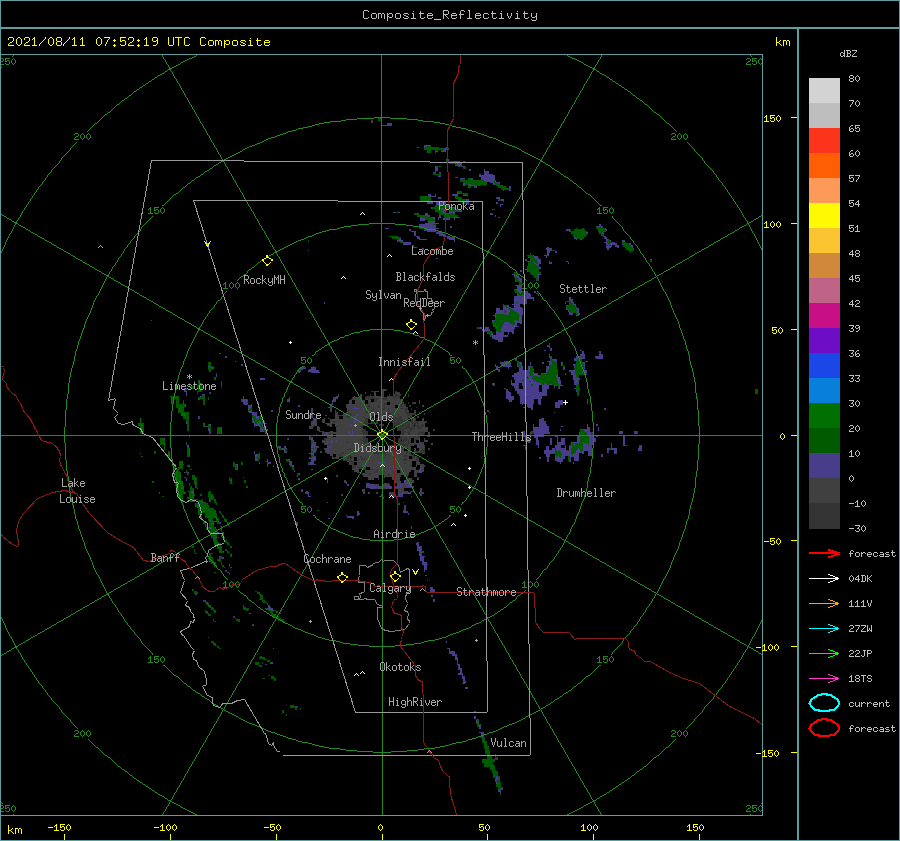
Task: Select the yellow diamond marker under Cochrane
Action: click(x=343, y=577)
